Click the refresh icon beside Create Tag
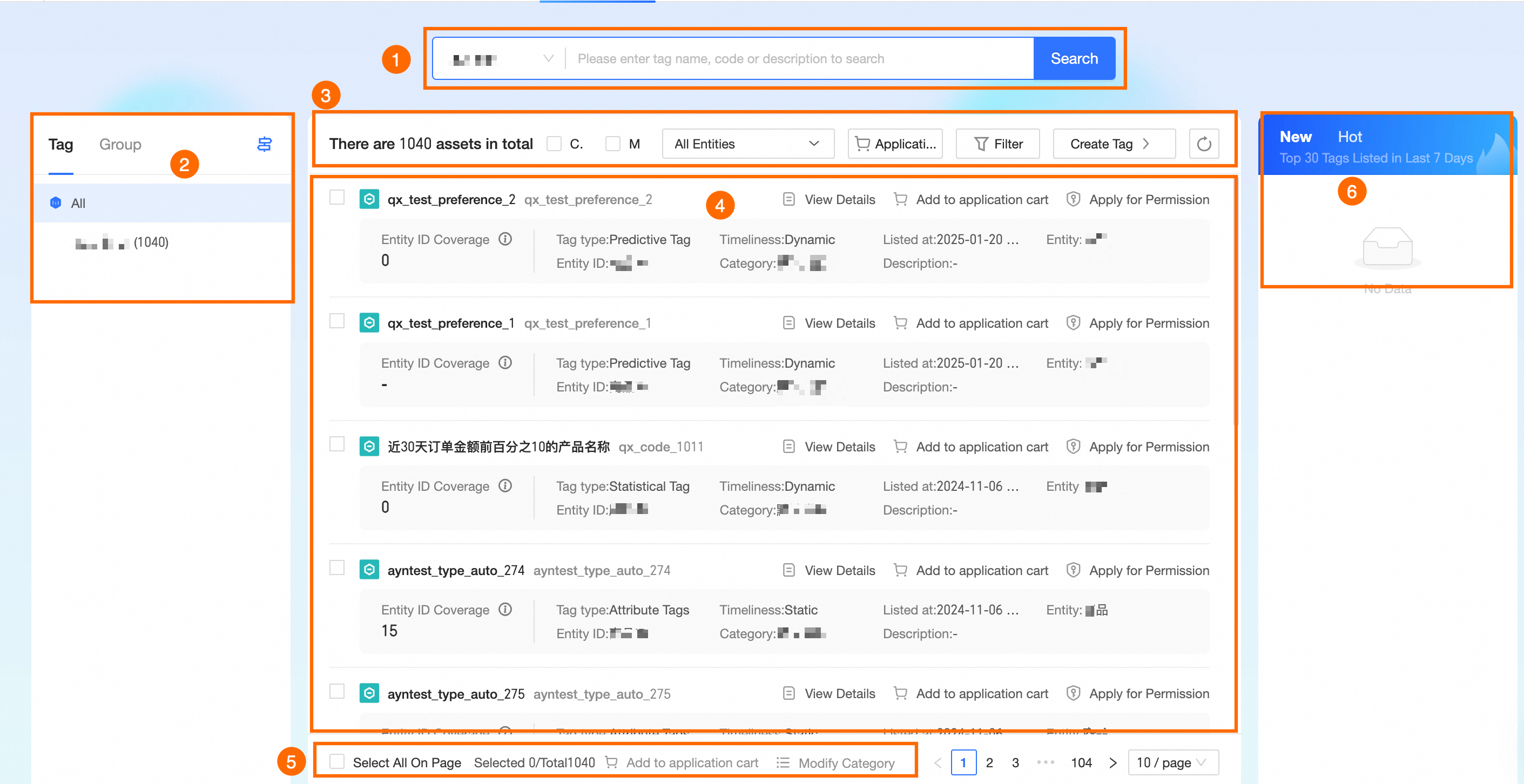1524x784 pixels. point(1203,144)
